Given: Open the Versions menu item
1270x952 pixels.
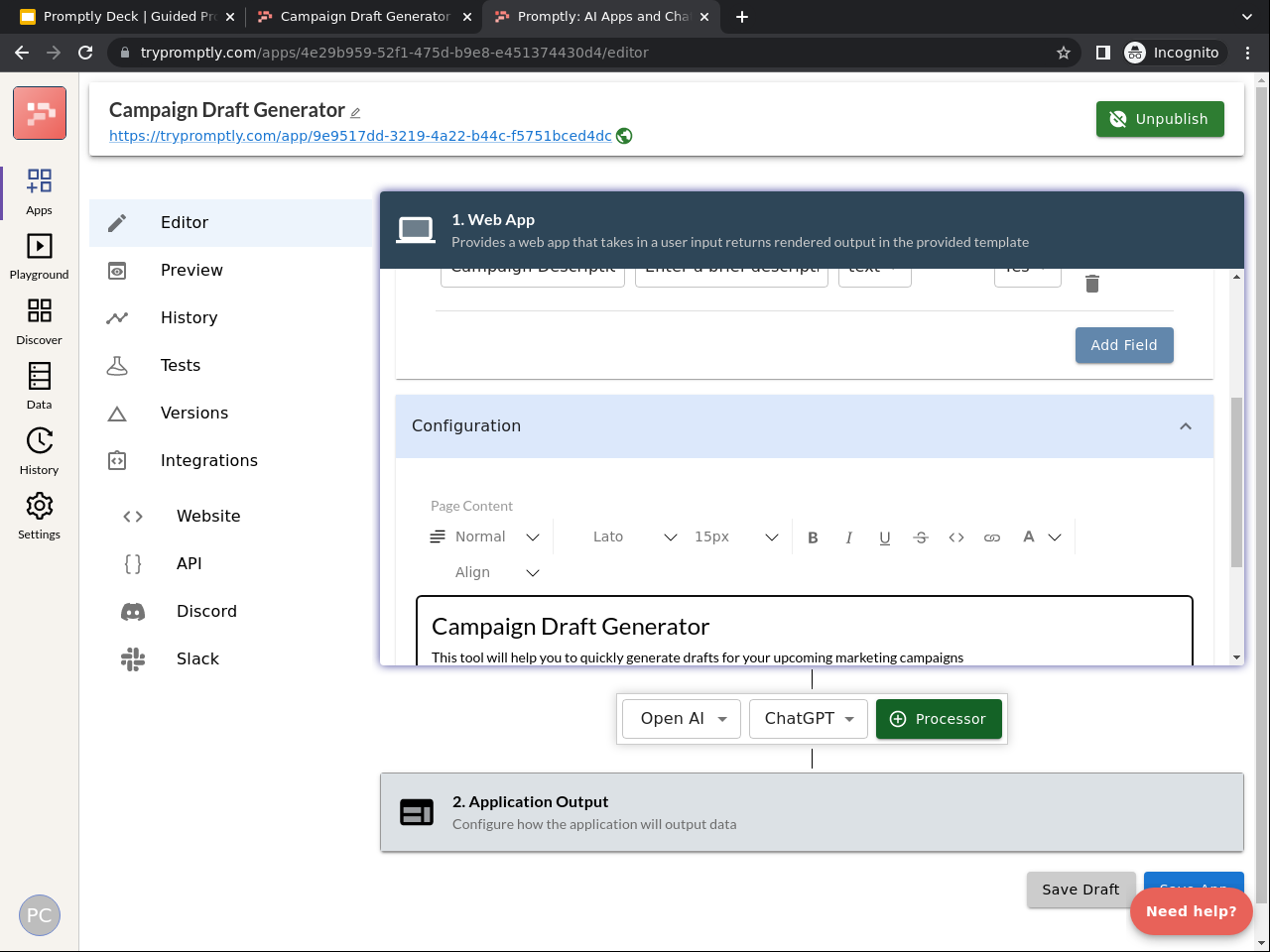Looking at the screenshot, I should tap(231, 414).
